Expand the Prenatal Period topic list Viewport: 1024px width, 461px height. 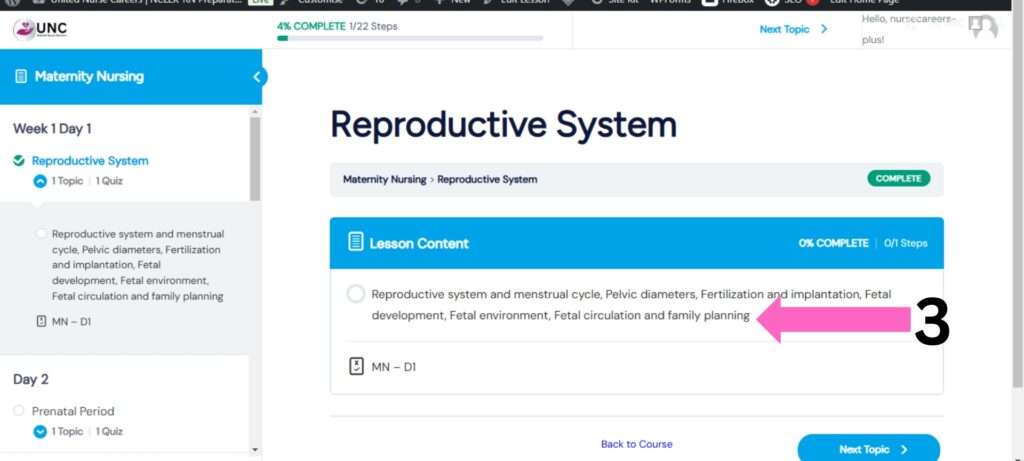pyautogui.click(x=40, y=431)
